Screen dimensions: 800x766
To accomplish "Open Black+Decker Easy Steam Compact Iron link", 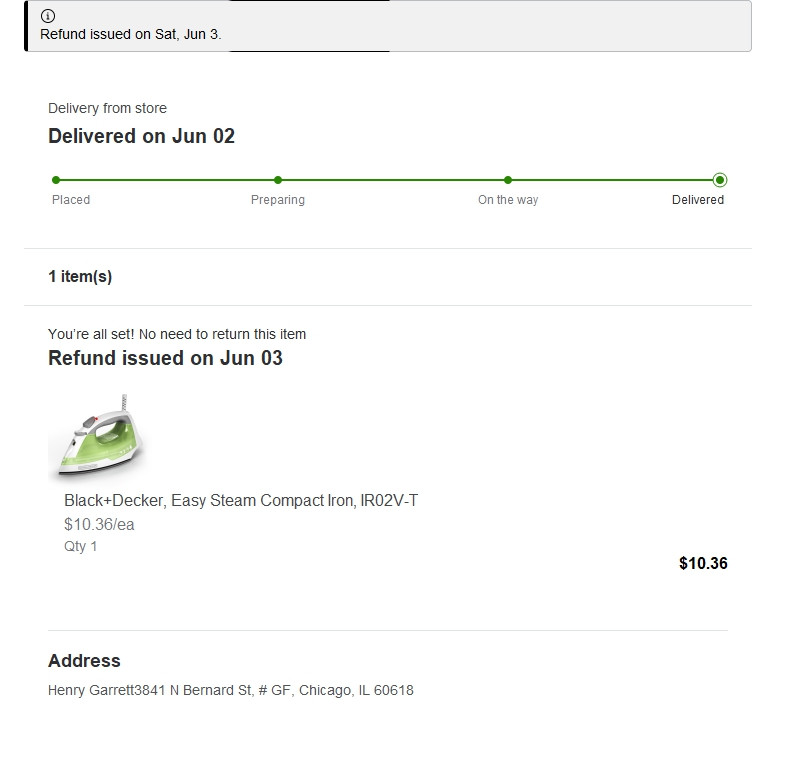I will click(241, 500).
